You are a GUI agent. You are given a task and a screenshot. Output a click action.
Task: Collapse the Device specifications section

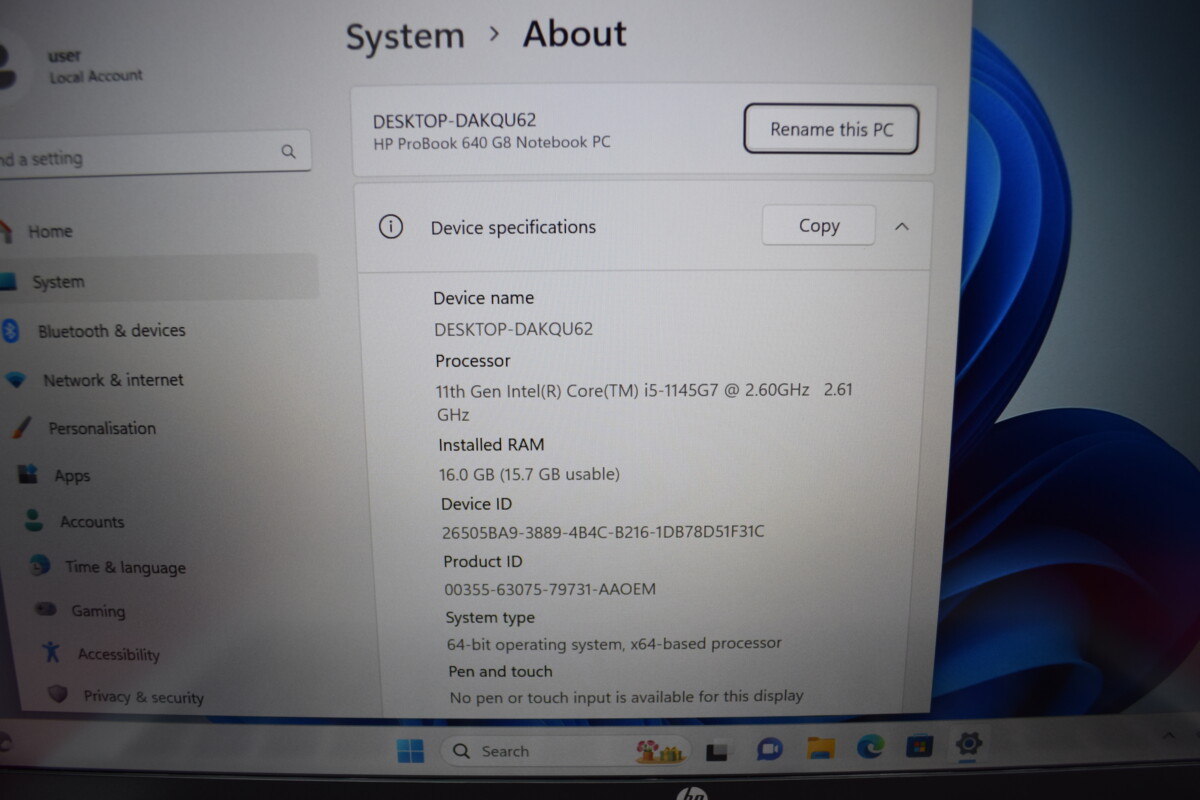click(902, 227)
